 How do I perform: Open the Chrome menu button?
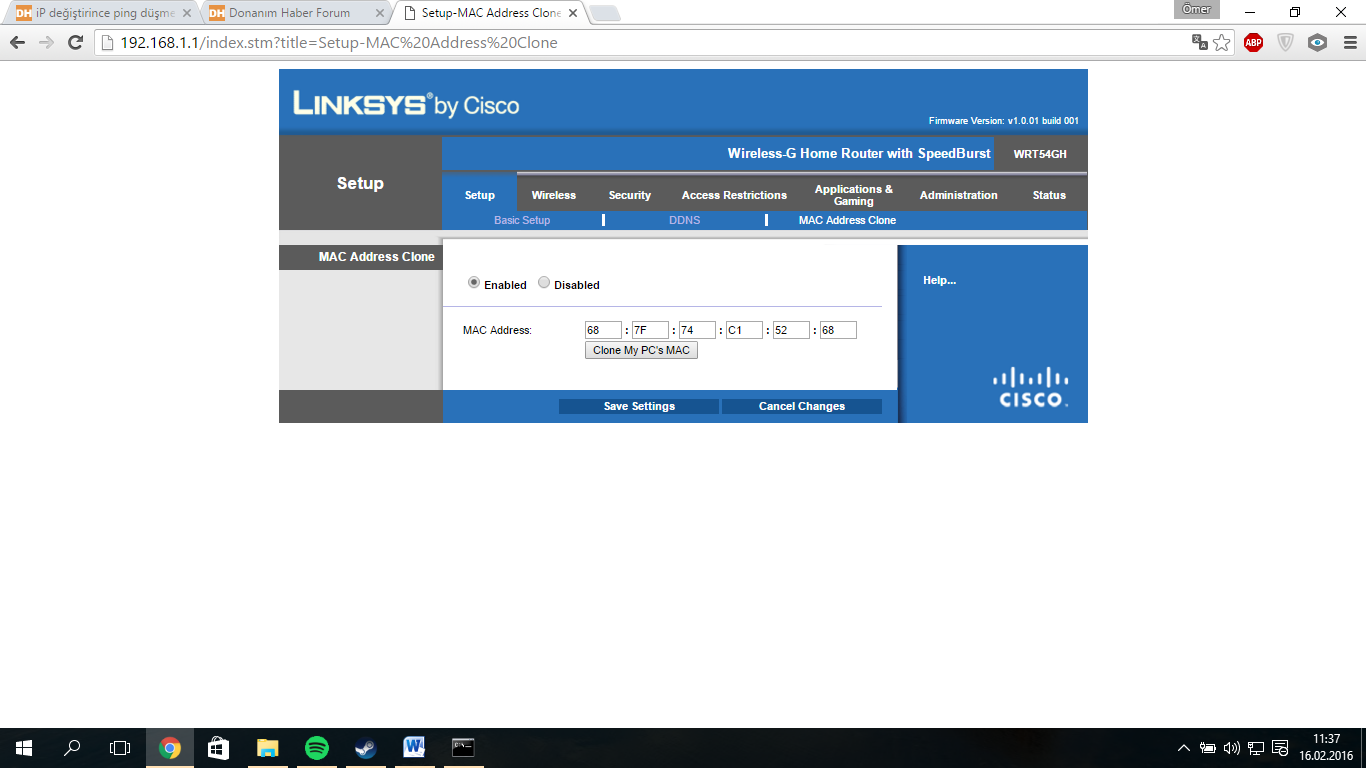coord(1348,43)
